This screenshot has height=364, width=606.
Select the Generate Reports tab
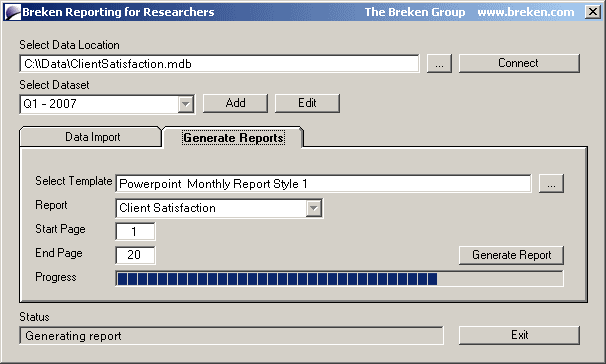[x=233, y=138]
